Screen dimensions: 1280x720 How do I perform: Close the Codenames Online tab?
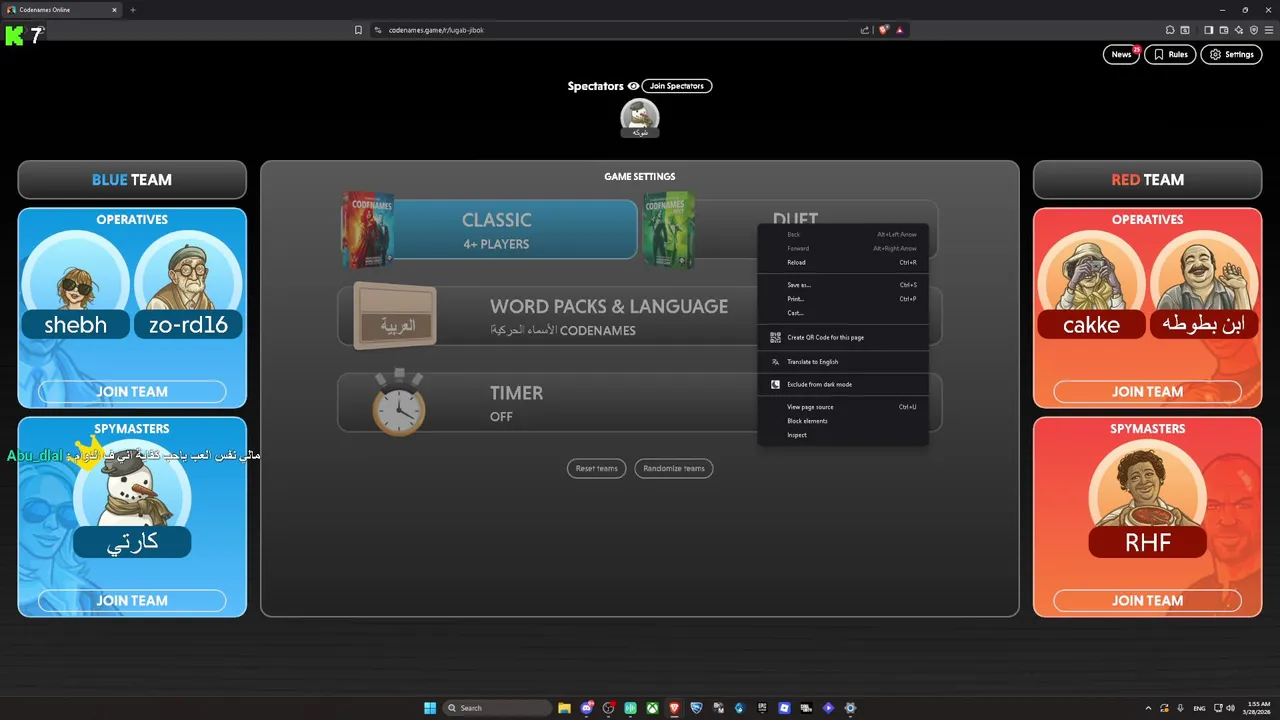(x=114, y=10)
